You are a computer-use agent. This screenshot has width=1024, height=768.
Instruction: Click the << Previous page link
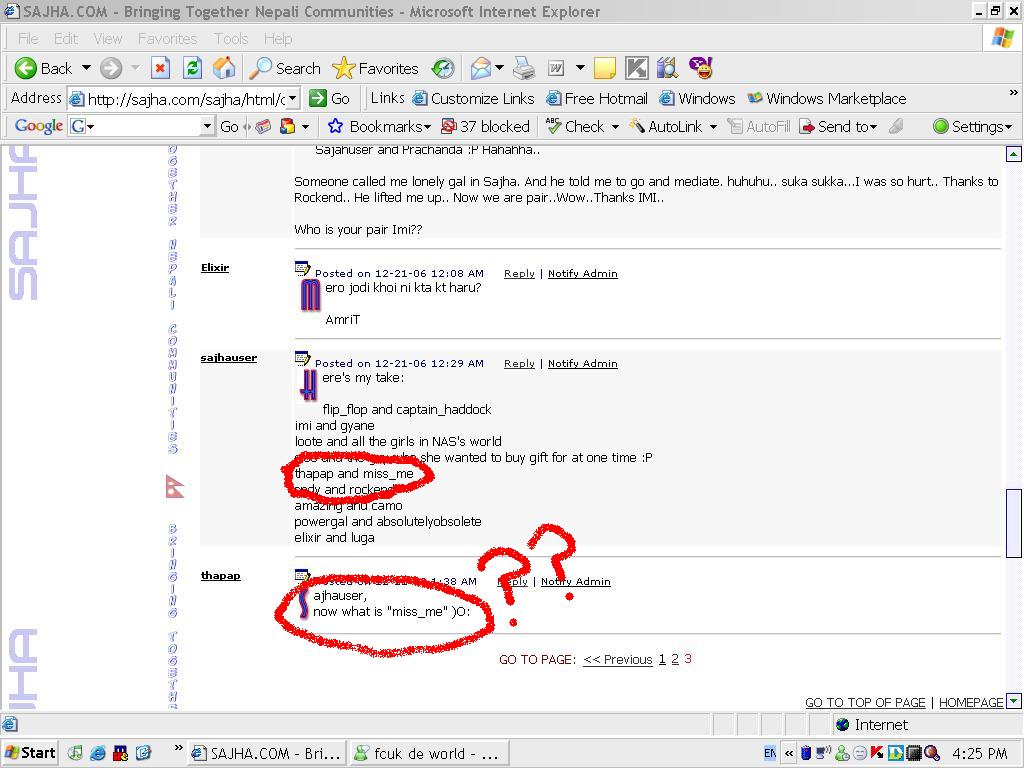(x=617, y=659)
